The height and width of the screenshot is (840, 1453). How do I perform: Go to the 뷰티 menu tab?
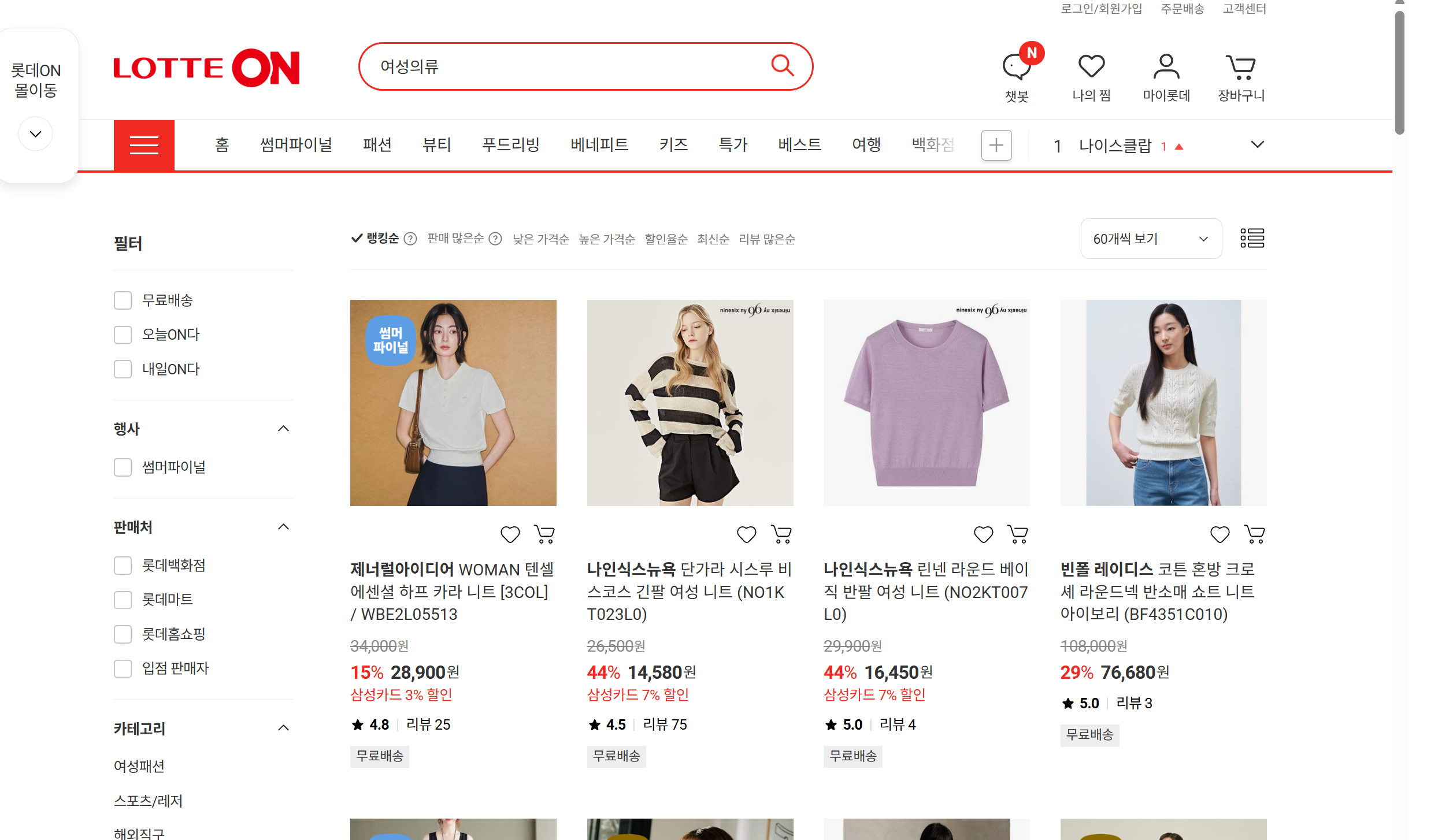[x=436, y=145]
